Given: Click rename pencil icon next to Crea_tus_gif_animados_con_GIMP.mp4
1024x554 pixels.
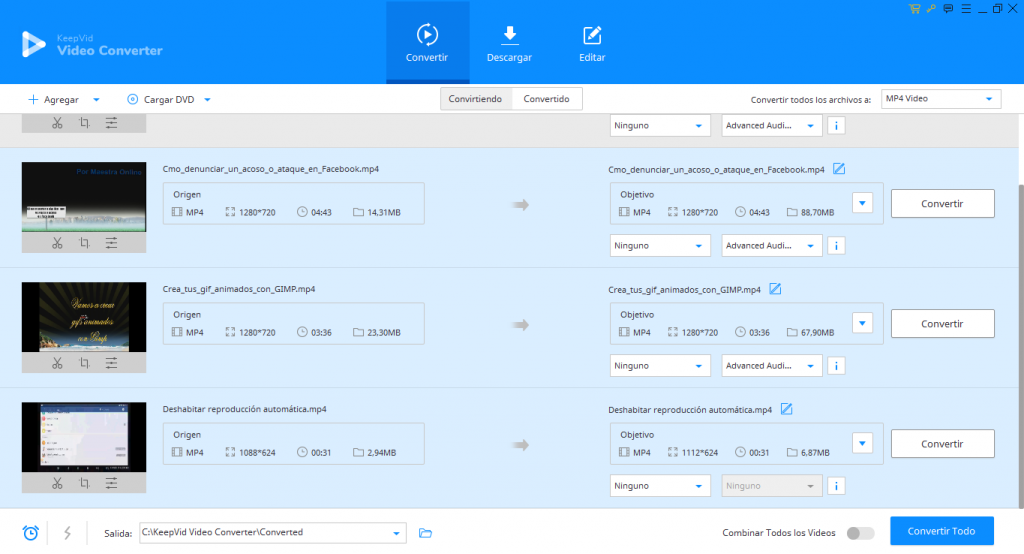Looking at the screenshot, I should 775,289.
